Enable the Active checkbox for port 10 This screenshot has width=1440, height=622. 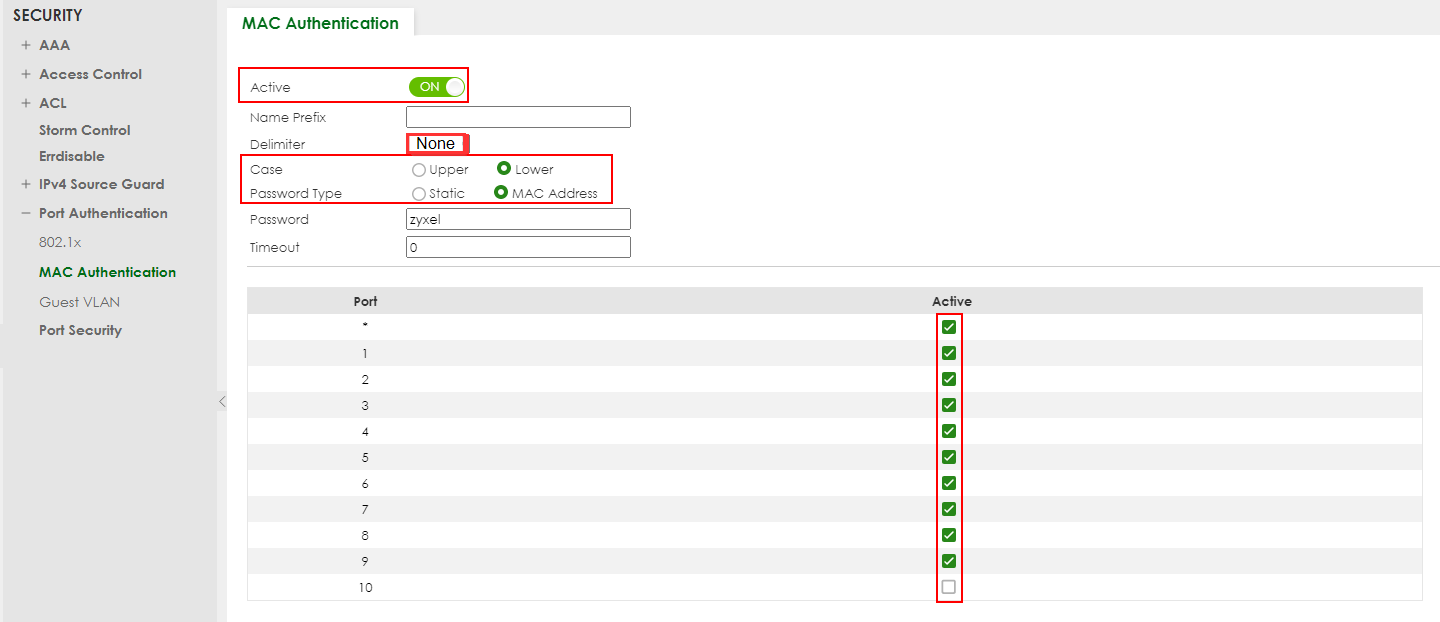(949, 587)
